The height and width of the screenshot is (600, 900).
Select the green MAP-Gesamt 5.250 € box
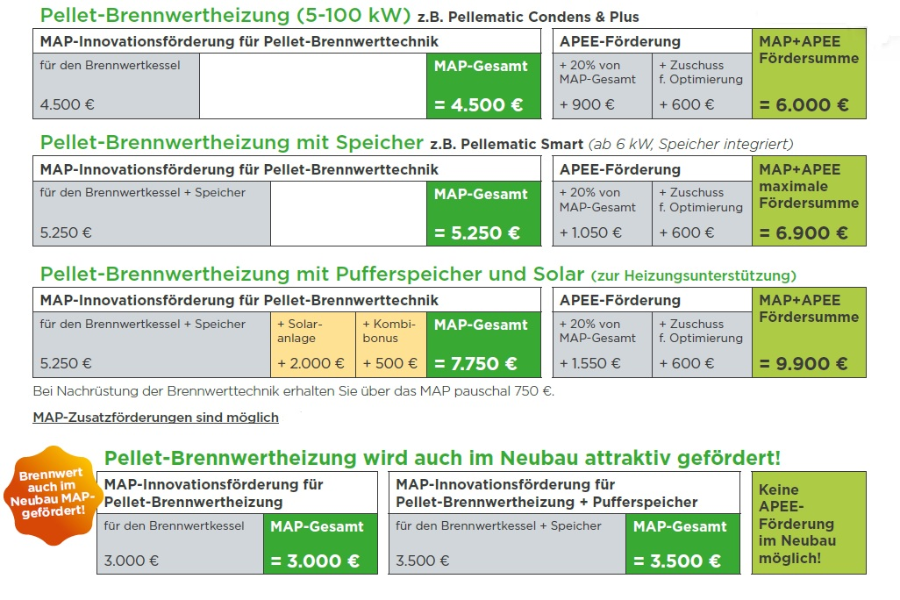tap(483, 213)
